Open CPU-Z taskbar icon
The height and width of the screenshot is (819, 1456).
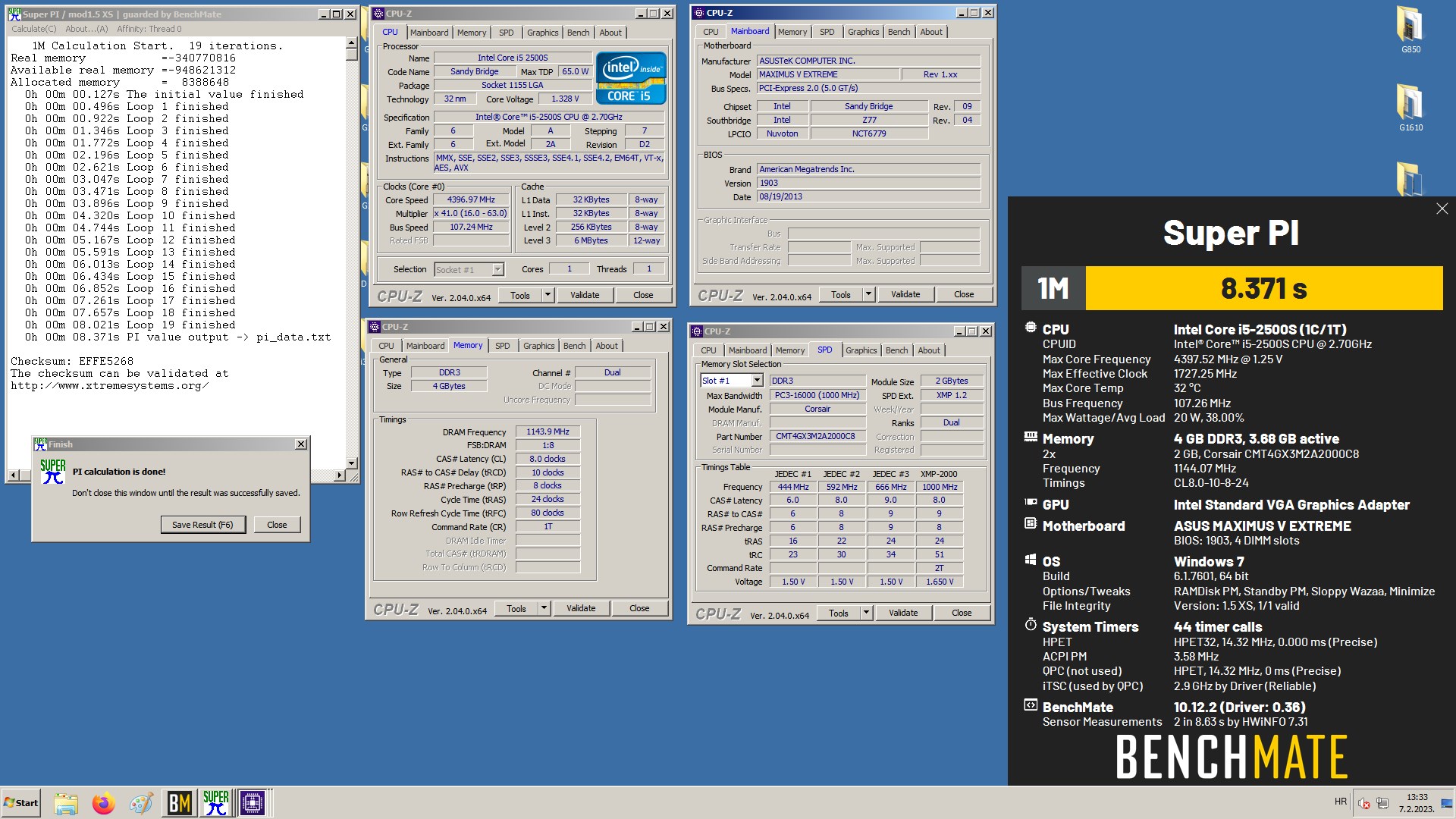252,802
